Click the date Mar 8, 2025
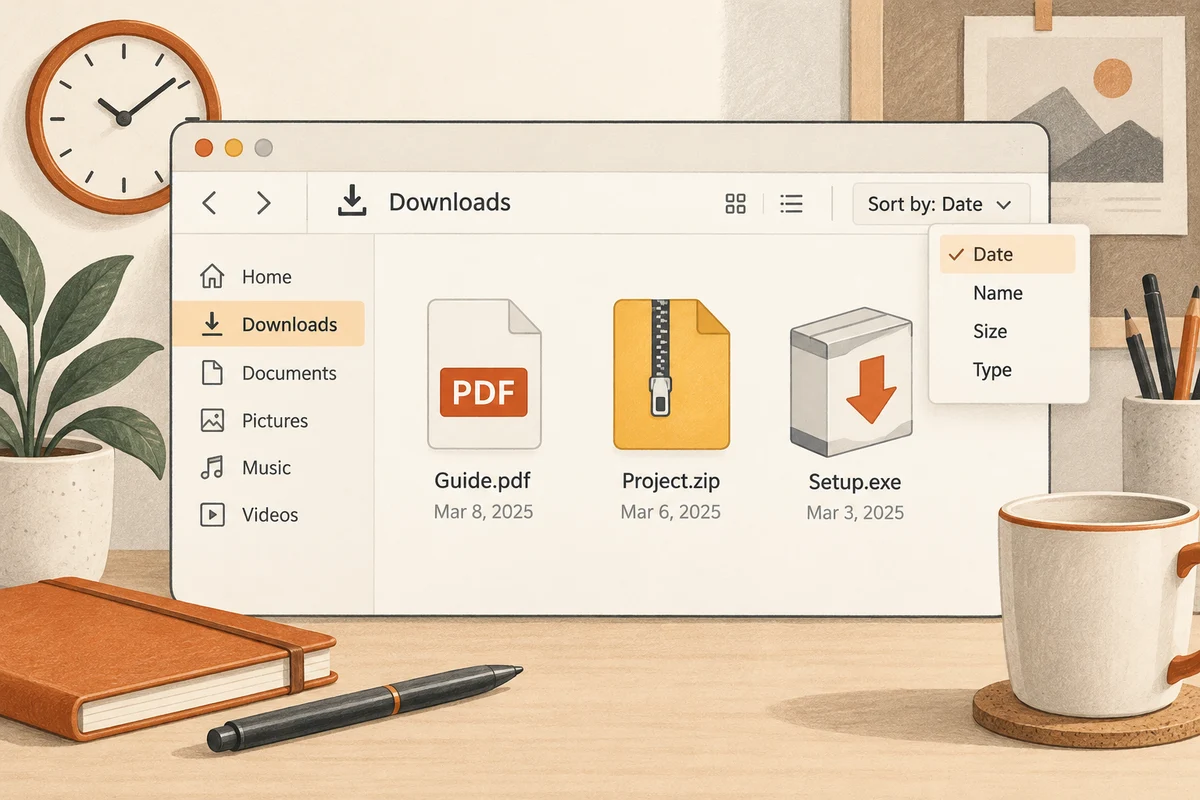Viewport: 1200px width, 800px height. (484, 512)
